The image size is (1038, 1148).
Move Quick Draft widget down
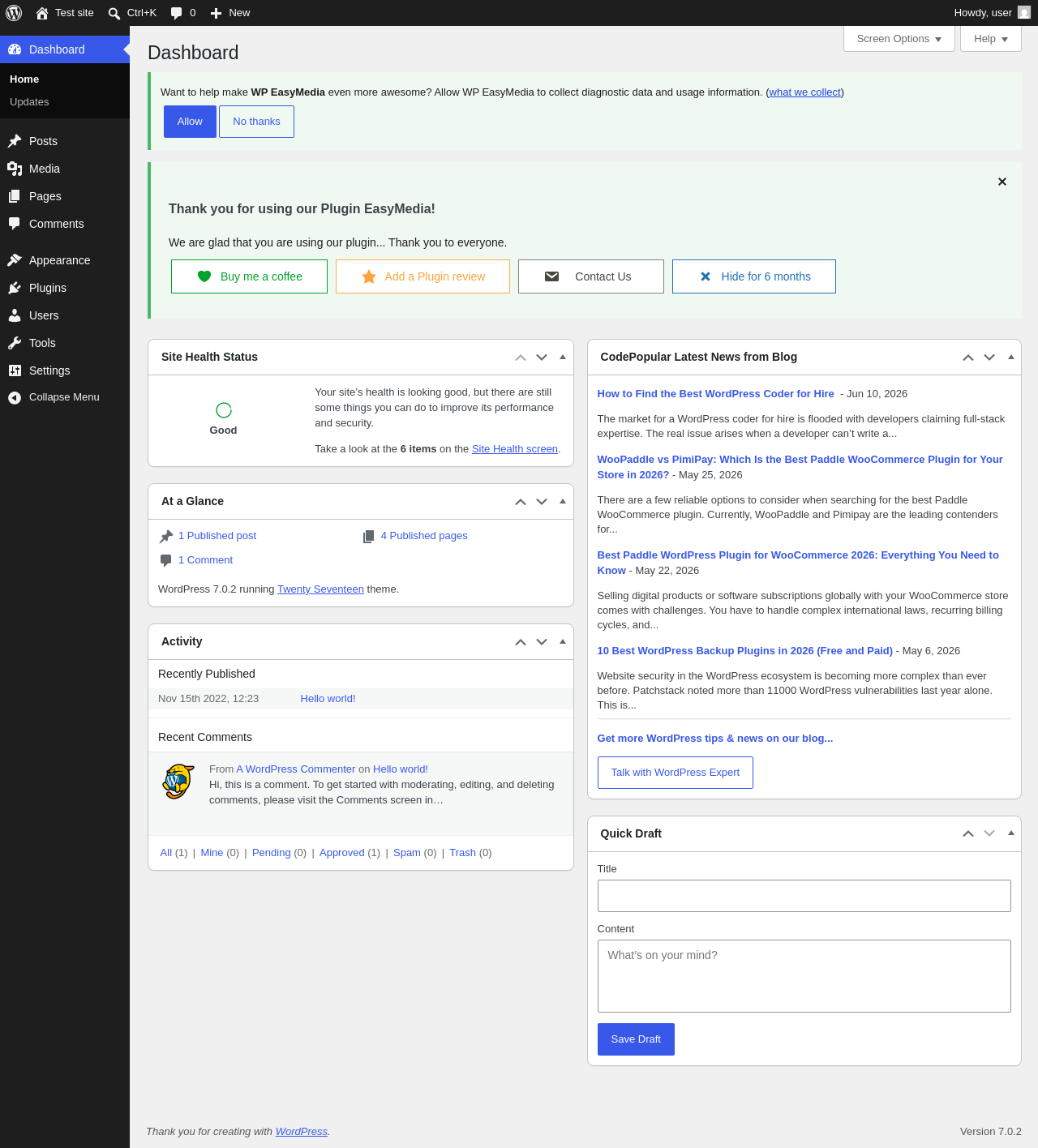point(989,833)
